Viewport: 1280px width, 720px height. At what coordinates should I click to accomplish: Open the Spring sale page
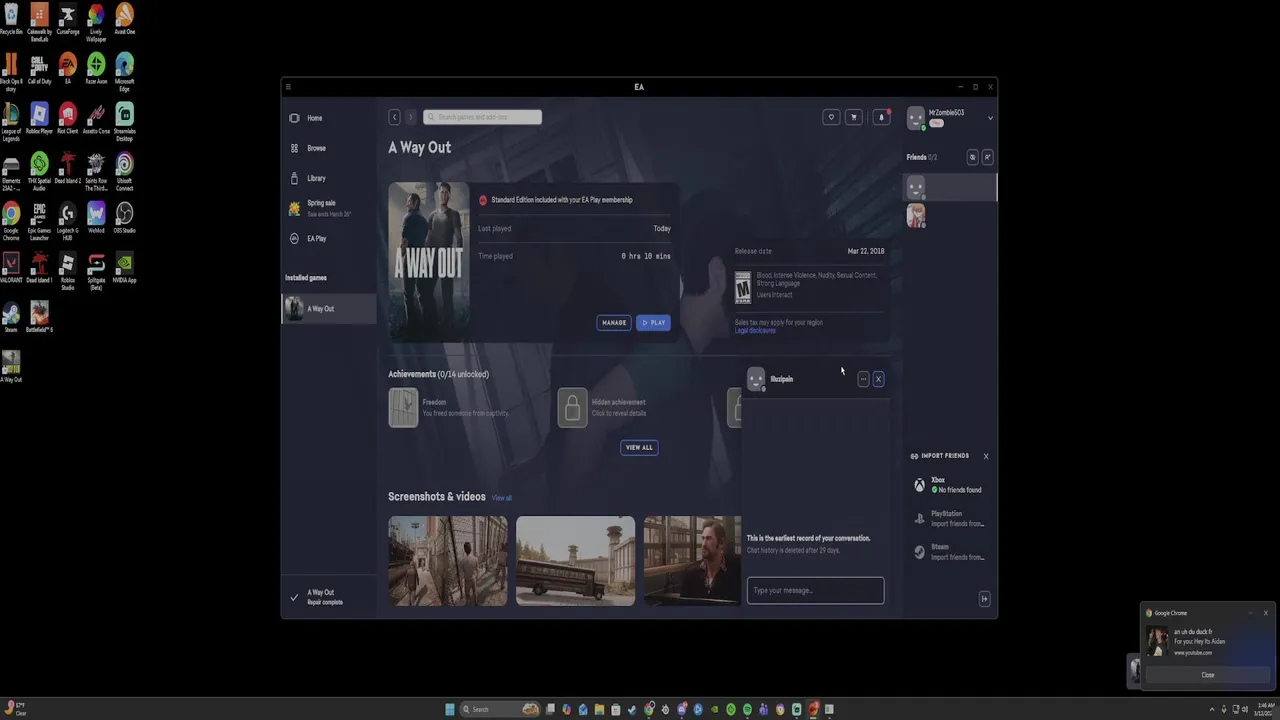point(329,208)
